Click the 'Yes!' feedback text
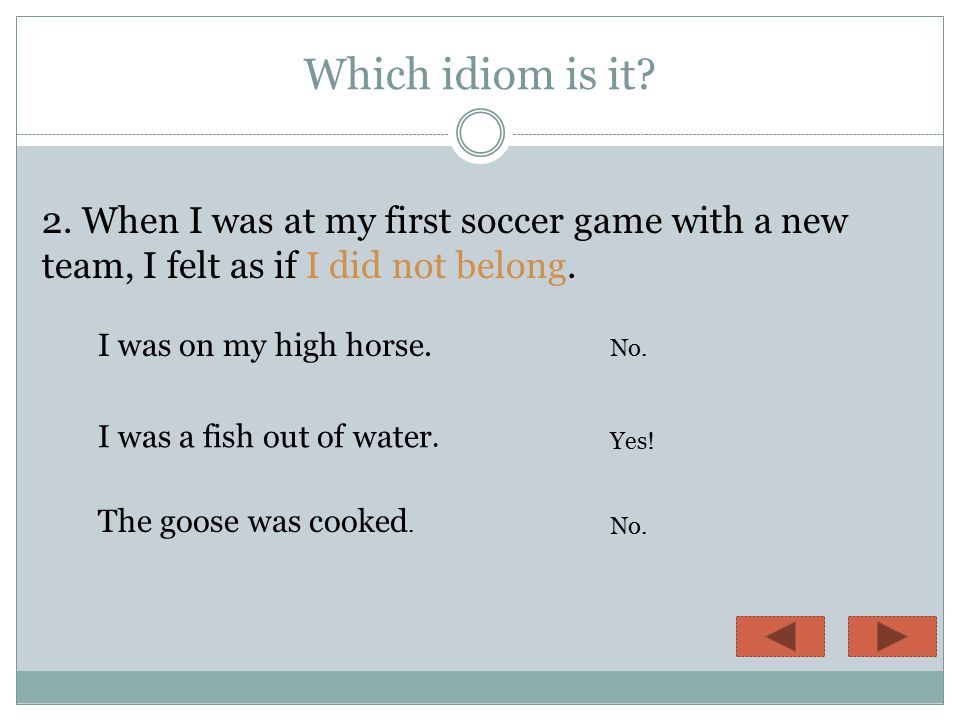This screenshot has height=720, width=960. click(x=631, y=441)
